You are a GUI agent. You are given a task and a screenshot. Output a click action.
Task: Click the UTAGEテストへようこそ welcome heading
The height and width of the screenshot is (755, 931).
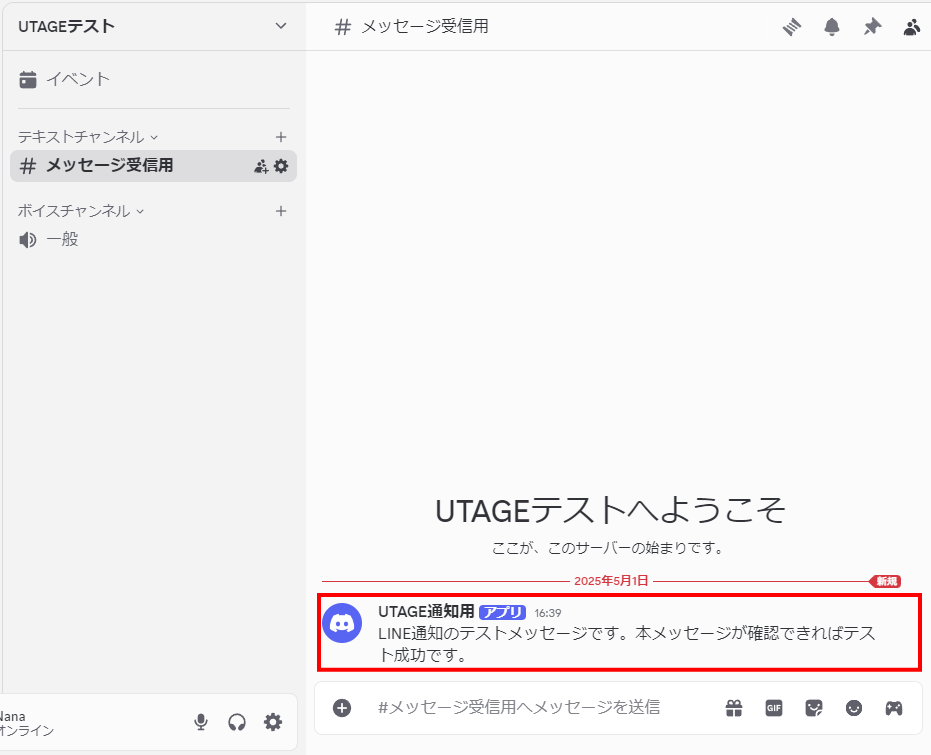point(610,510)
